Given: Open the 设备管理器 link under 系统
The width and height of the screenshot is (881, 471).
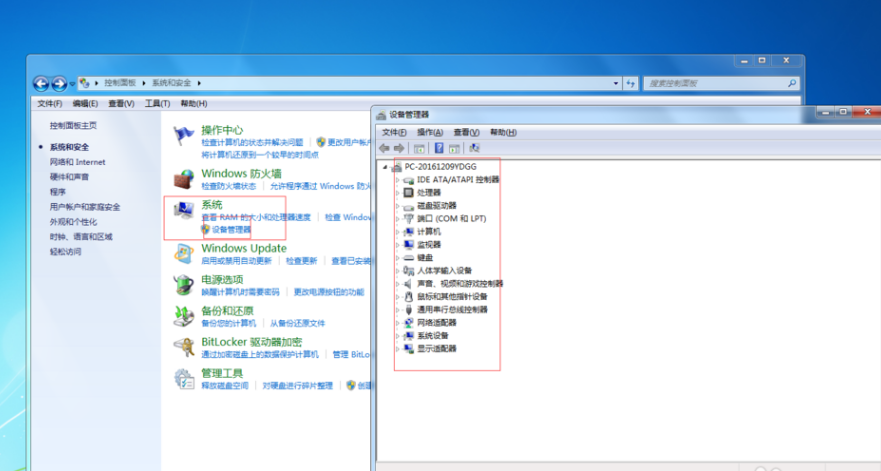Looking at the screenshot, I should point(231,229).
